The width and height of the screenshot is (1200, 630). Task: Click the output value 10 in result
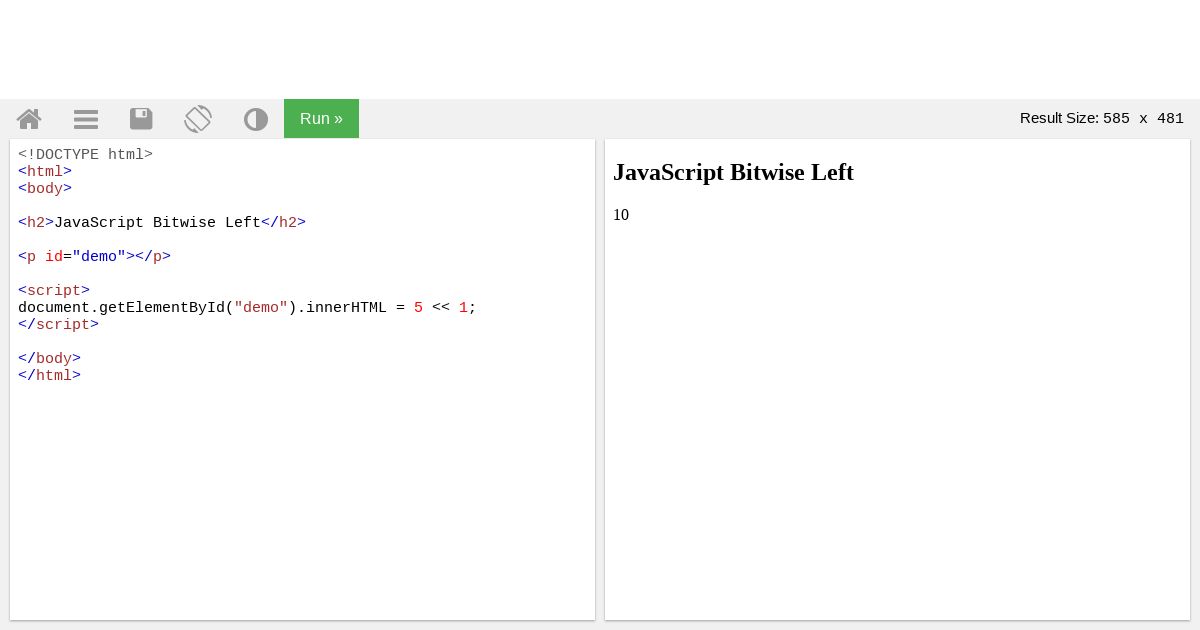[x=621, y=215]
